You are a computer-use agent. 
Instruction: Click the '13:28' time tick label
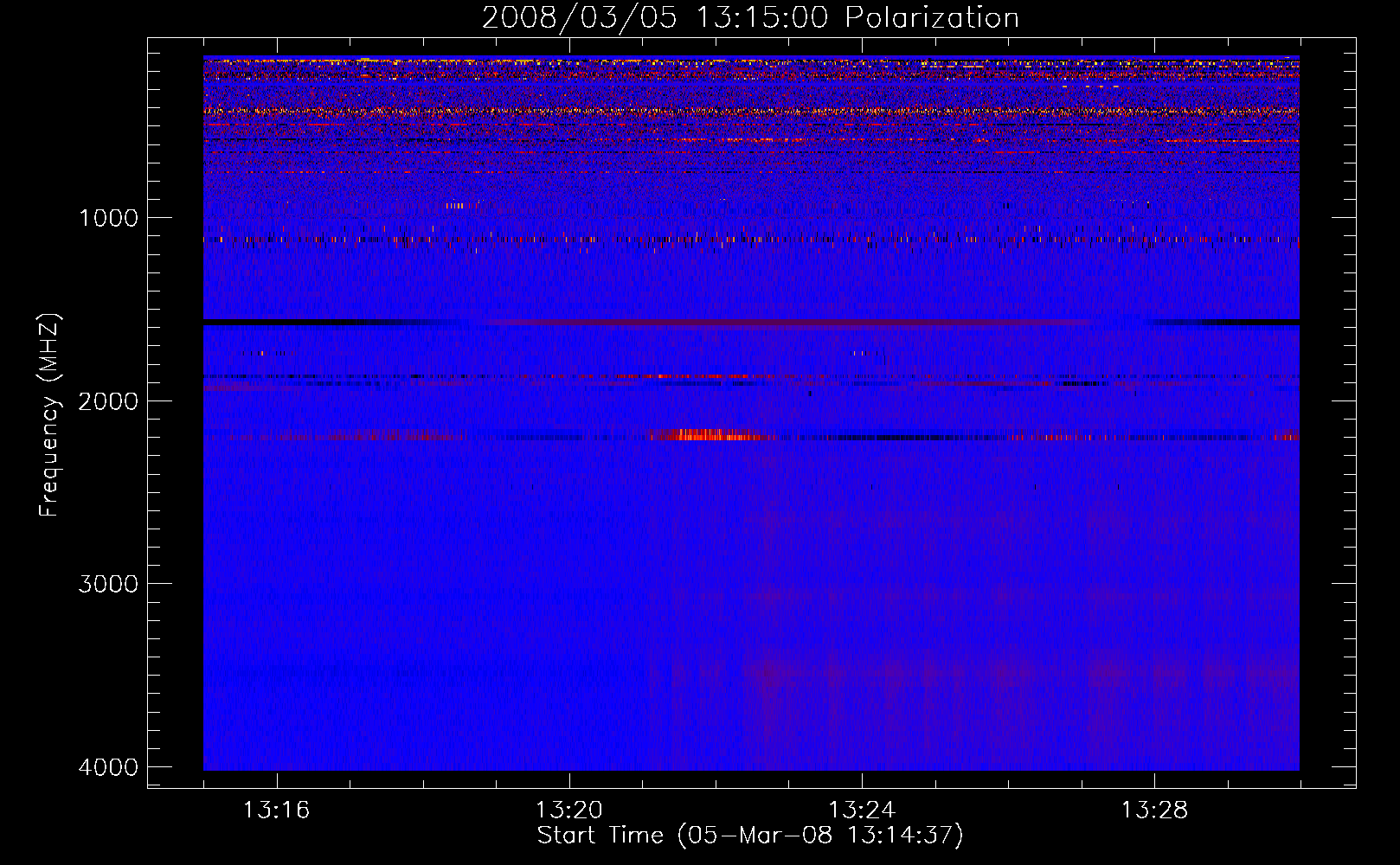[1154, 811]
